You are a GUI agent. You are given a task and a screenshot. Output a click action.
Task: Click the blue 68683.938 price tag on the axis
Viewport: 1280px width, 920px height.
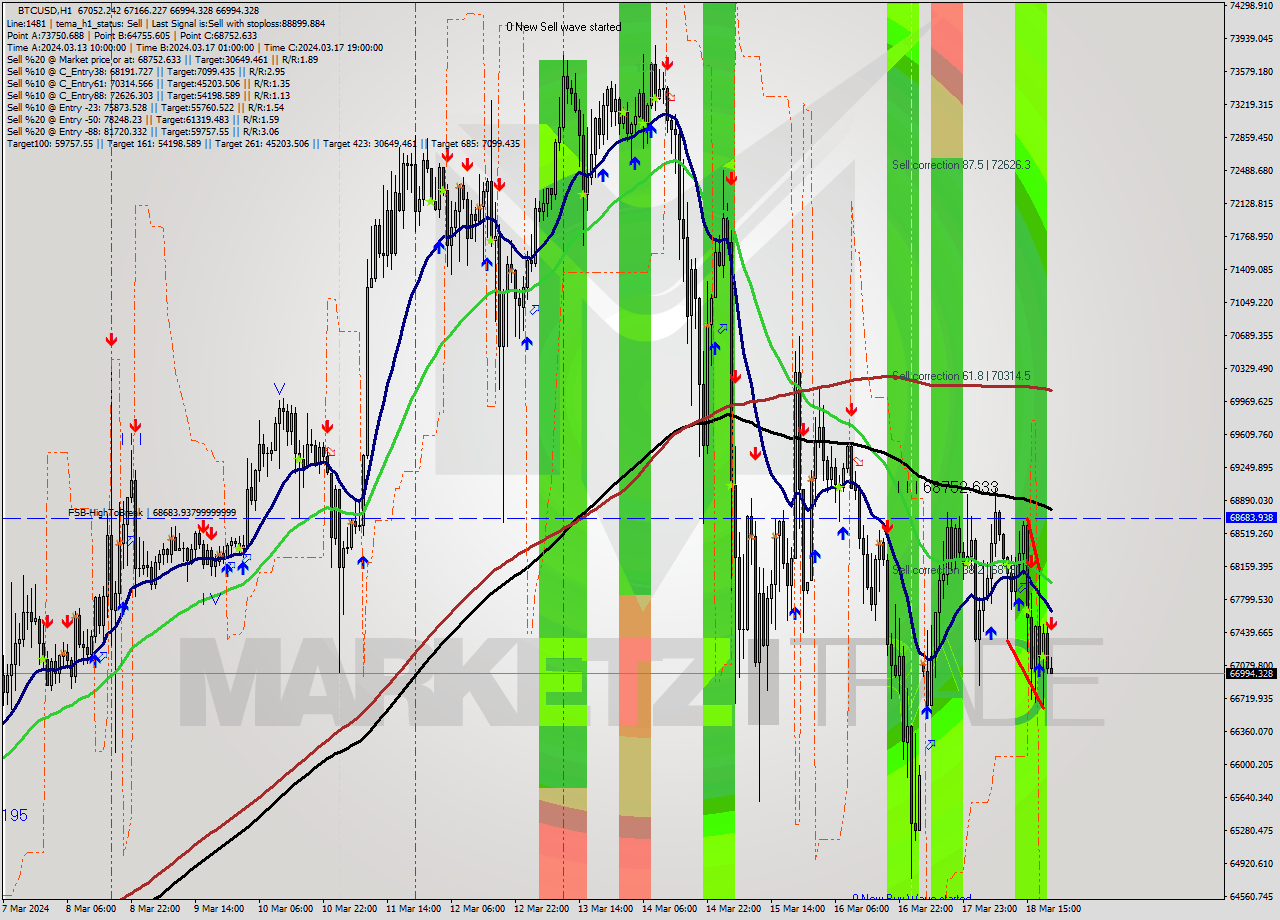click(x=1250, y=518)
